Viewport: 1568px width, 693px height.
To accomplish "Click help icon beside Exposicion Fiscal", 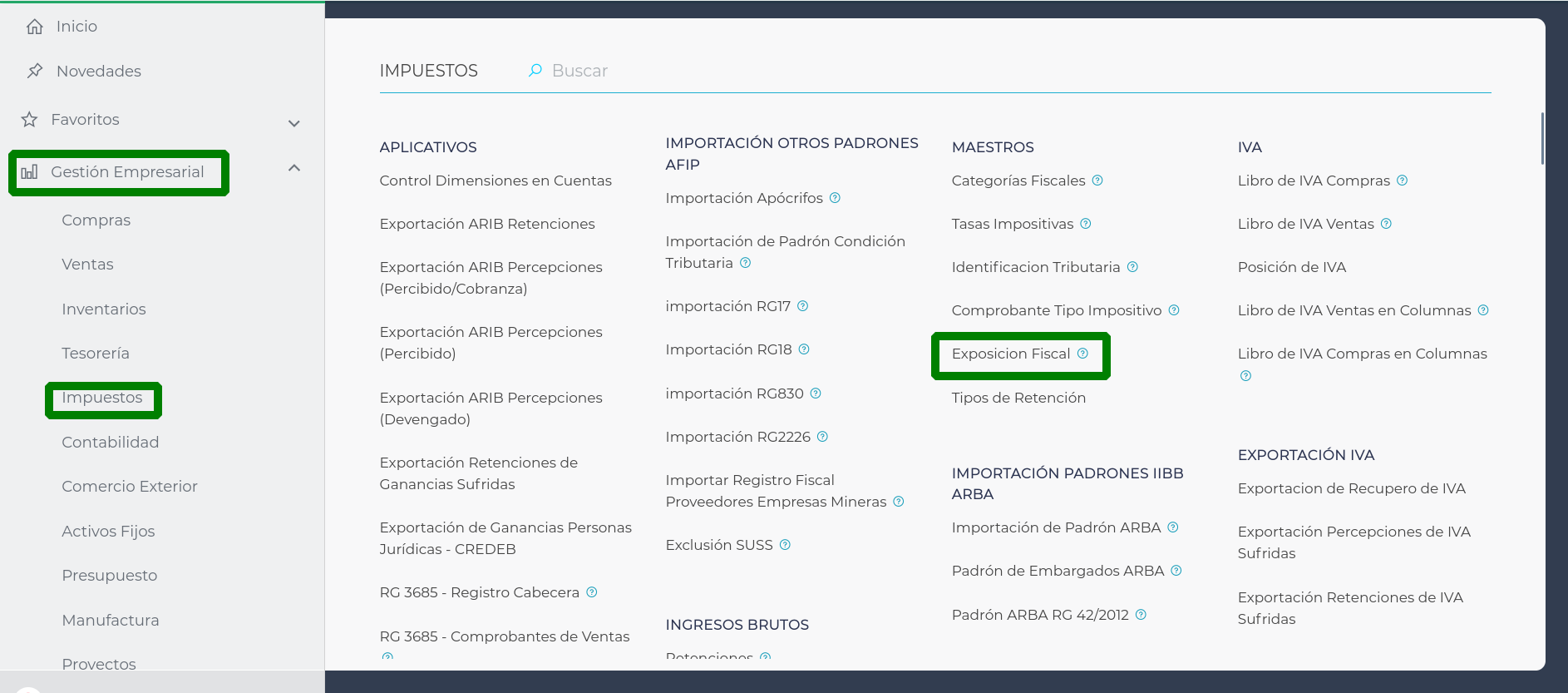I will [x=1082, y=354].
